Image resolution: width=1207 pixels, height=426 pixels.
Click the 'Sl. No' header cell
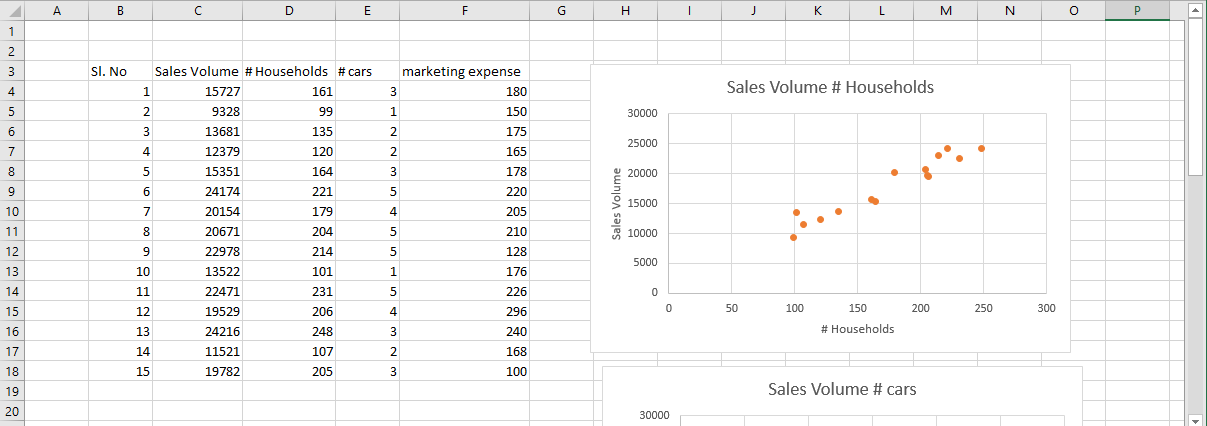[x=120, y=72]
